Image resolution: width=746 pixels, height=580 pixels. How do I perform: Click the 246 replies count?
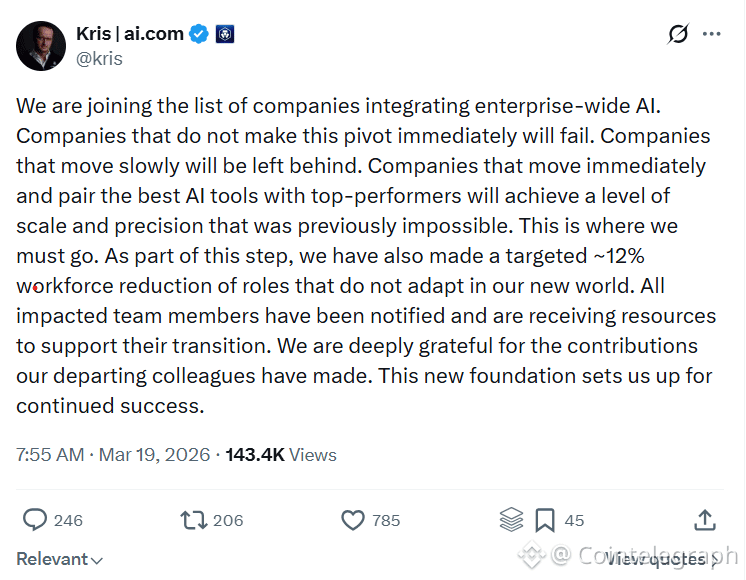pyautogui.click(x=68, y=520)
